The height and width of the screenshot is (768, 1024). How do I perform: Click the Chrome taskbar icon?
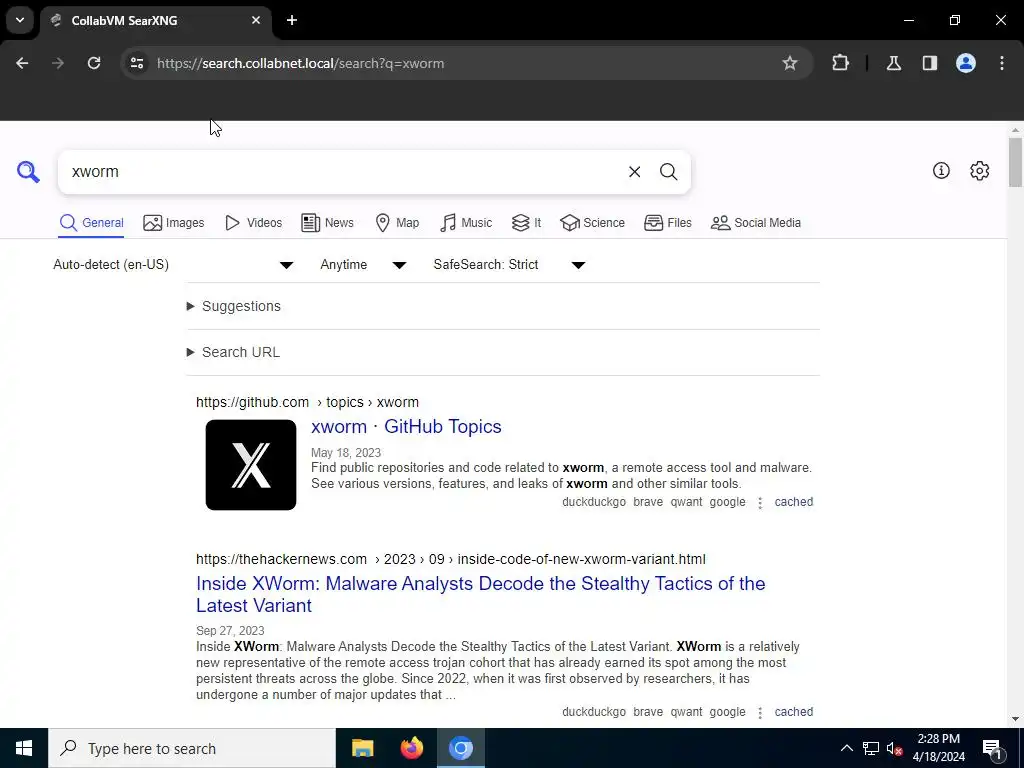coord(461,748)
